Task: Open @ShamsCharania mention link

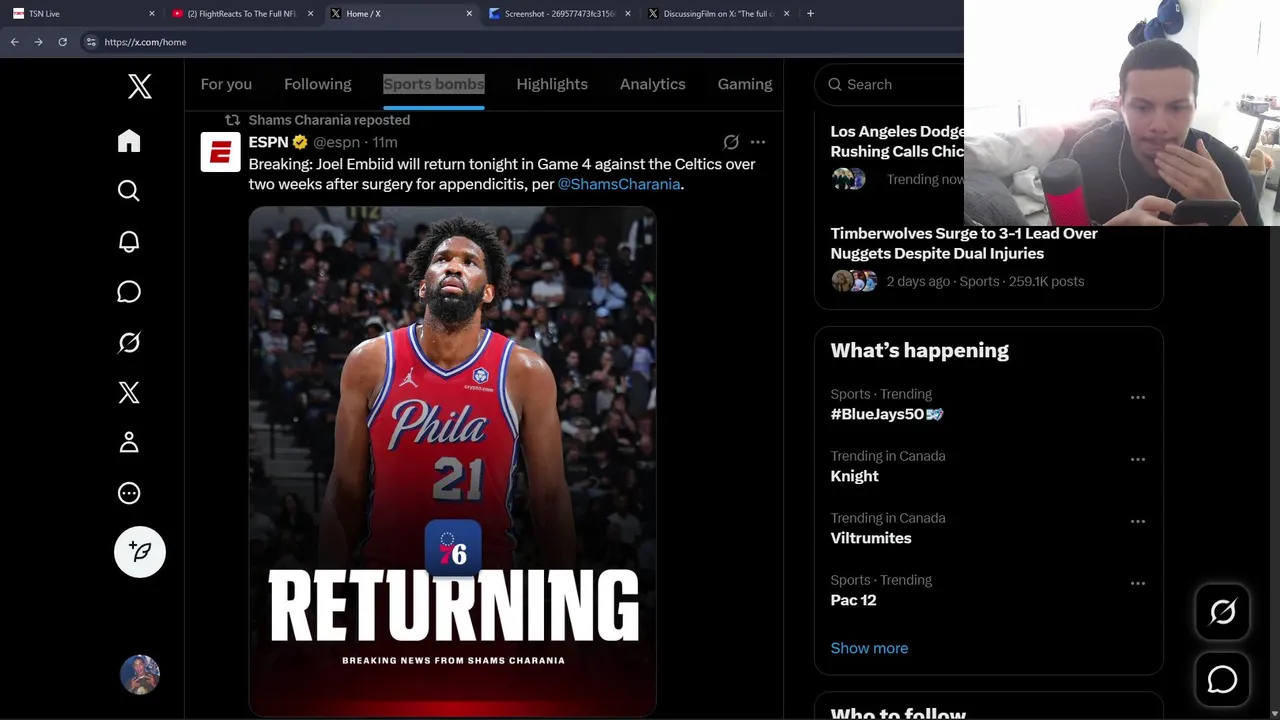Action: click(x=619, y=184)
